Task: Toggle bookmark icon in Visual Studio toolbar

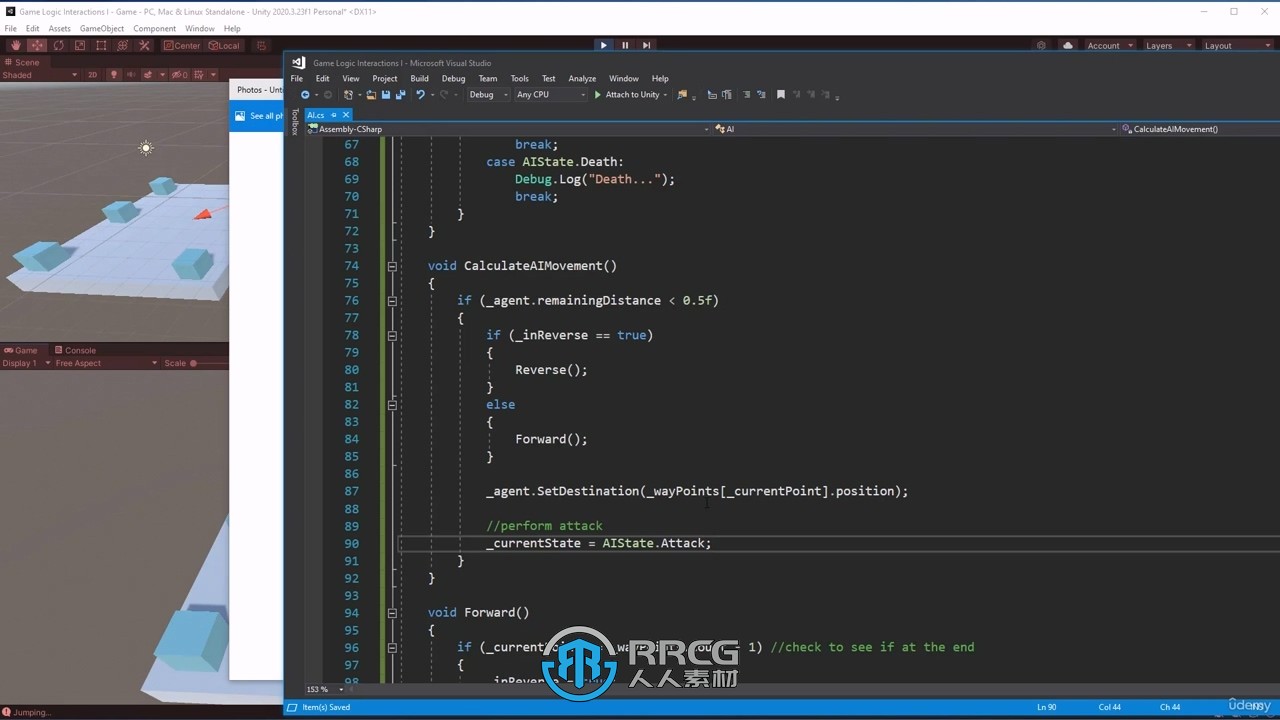Action: click(x=780, y=95)
